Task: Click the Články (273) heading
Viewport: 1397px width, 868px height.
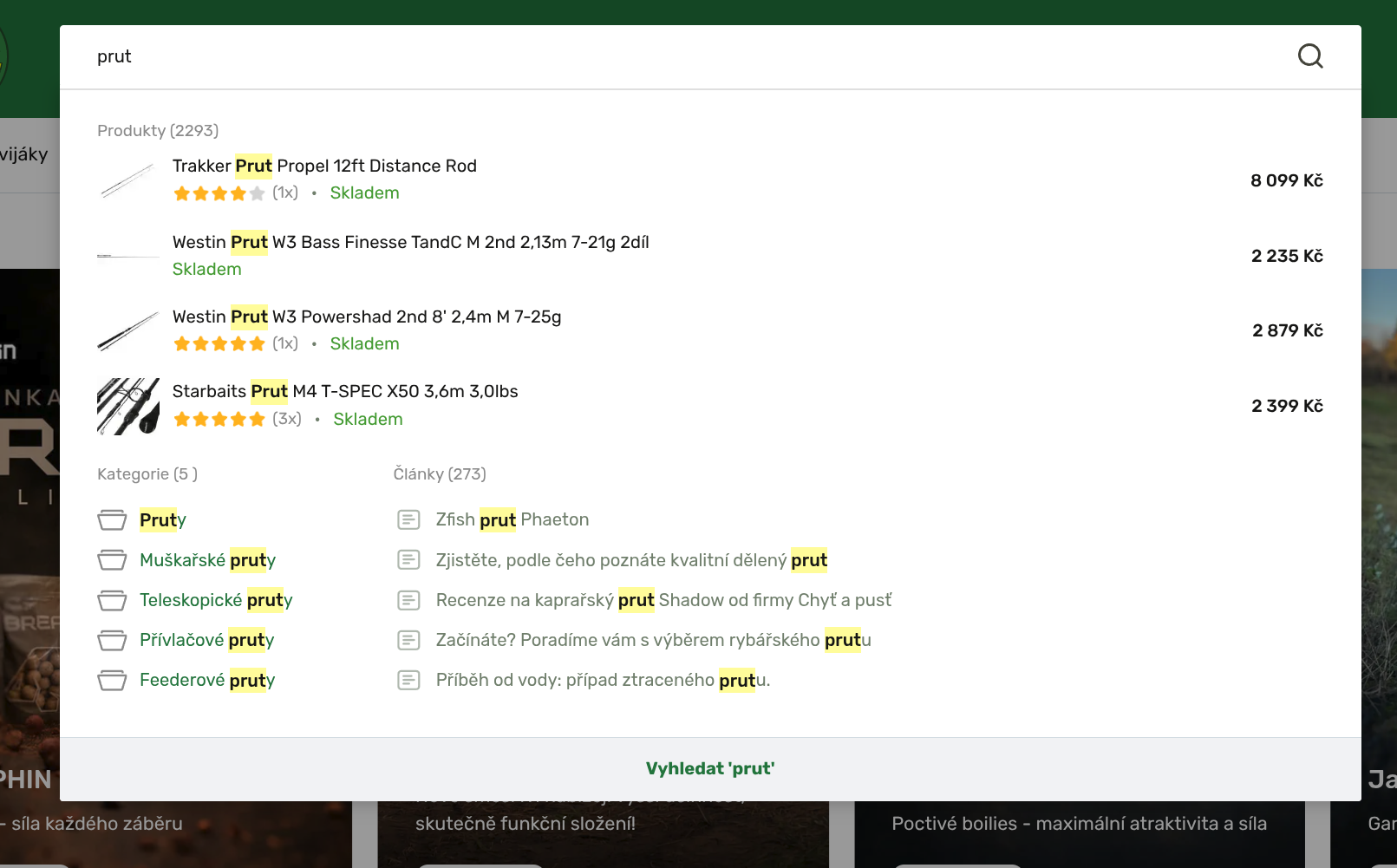Action: point(440,474)
